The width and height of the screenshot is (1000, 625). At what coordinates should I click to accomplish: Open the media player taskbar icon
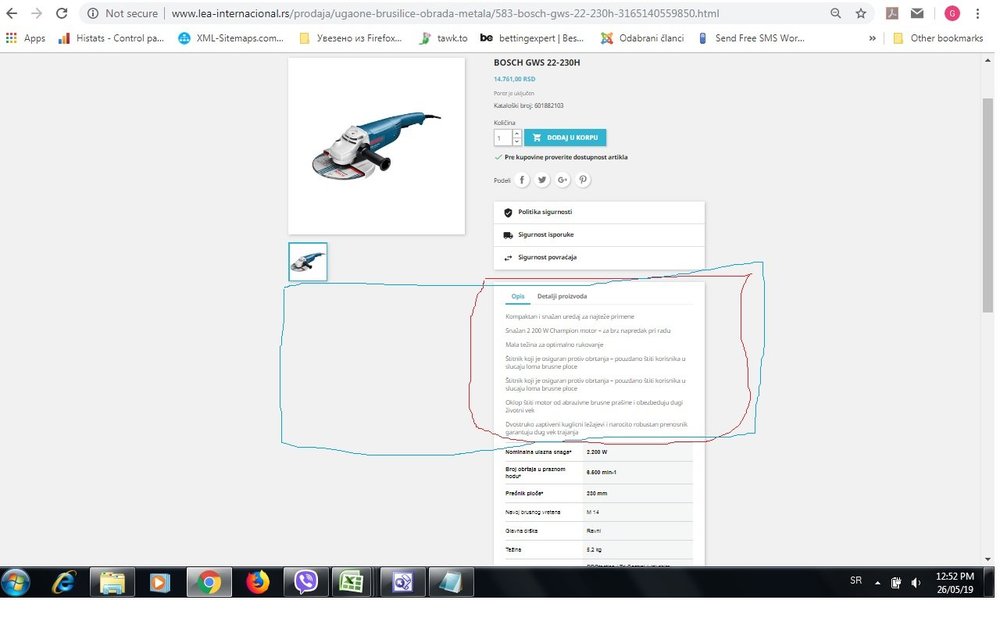pos(160,583)
